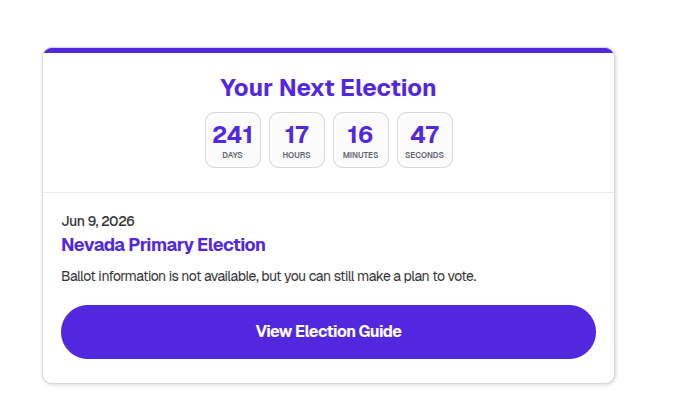Click the DAYS label under 241

[x=233, y=155]
